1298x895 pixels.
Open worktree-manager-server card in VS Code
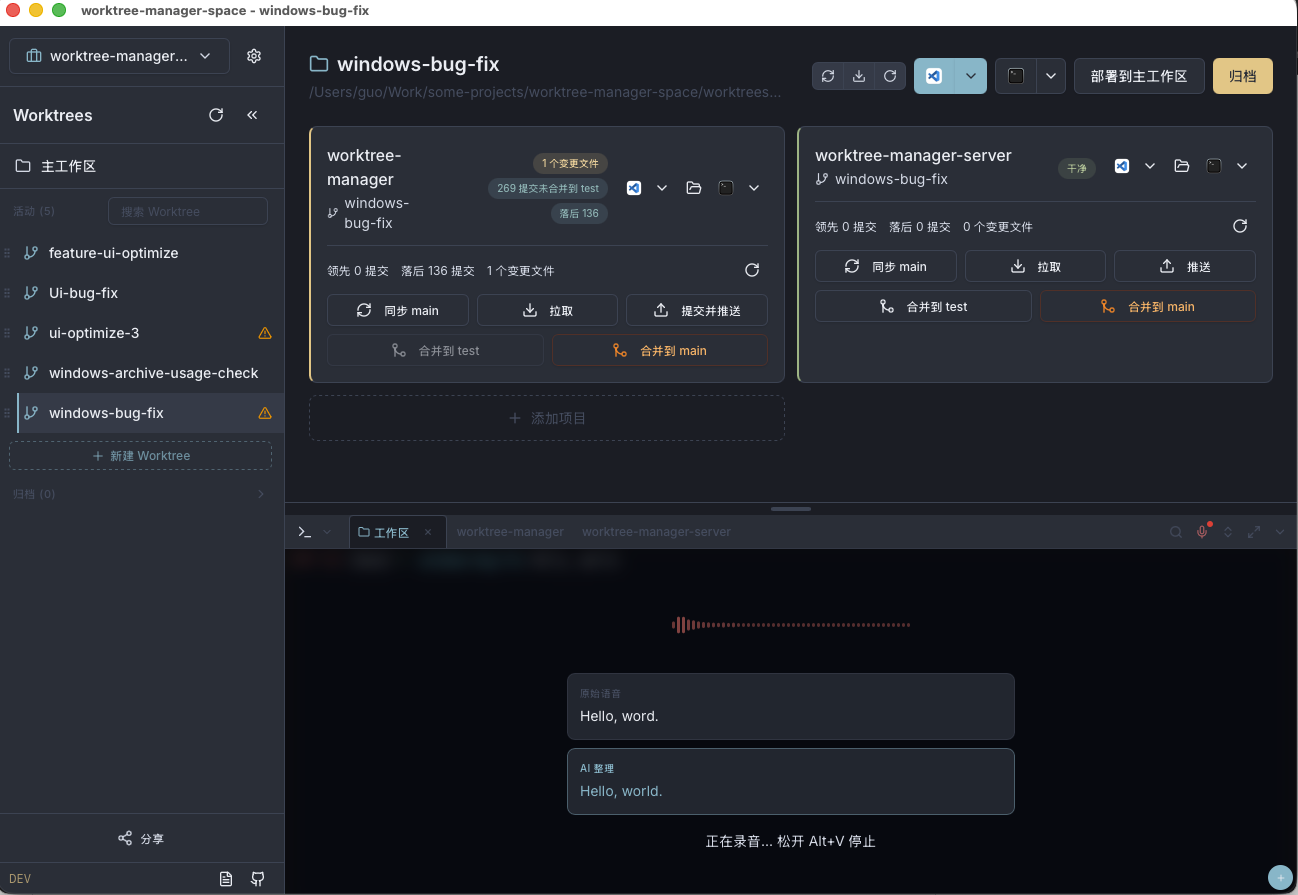coord(1122,166)
